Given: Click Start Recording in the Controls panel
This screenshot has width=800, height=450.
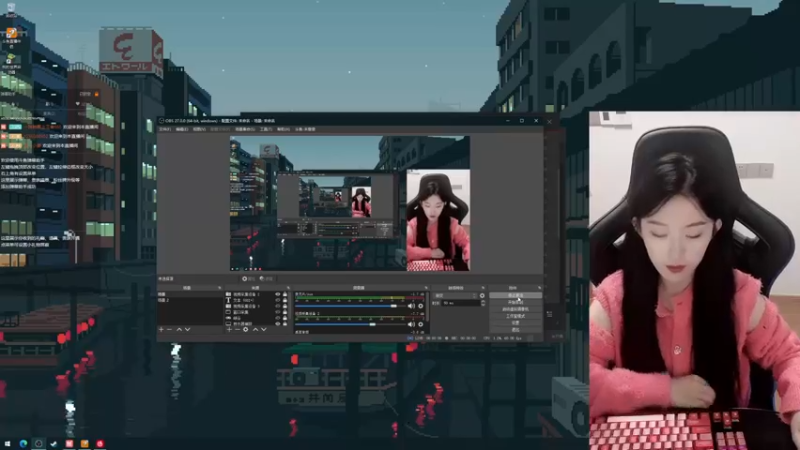Looking at the screenshot, I should coord(515,302).
